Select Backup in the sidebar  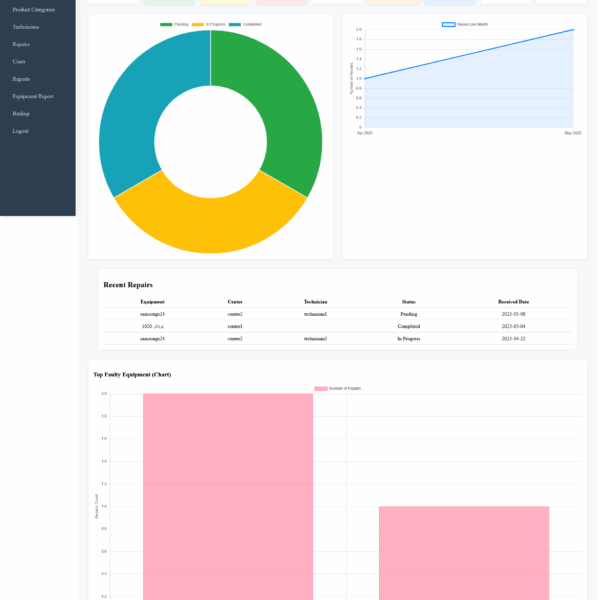(x=21, y=114)
